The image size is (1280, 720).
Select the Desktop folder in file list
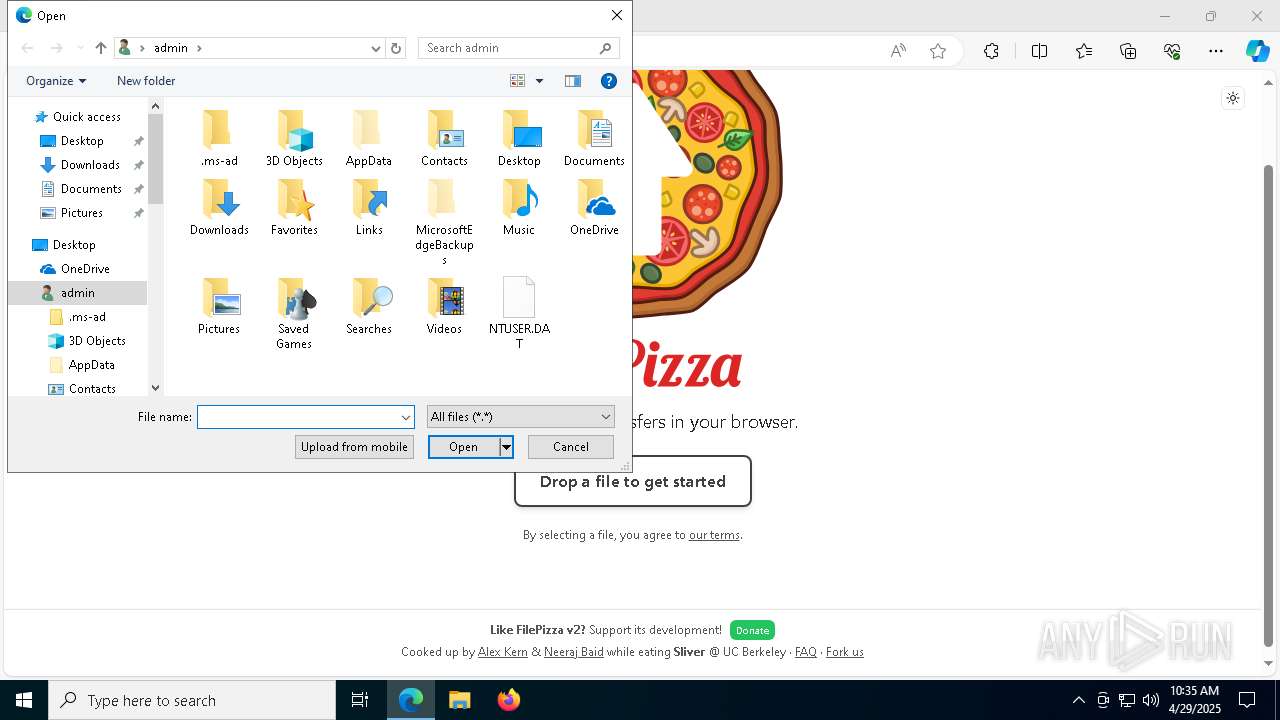coord(519,138)
